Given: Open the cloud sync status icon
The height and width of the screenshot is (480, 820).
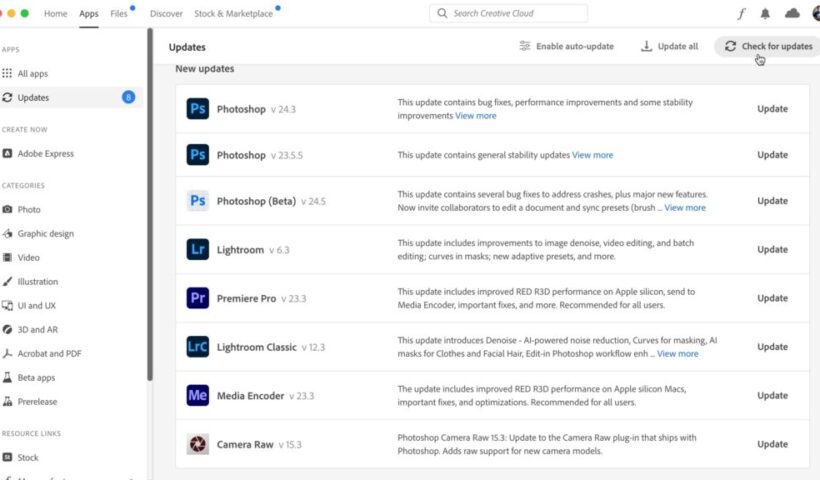Looking at the screenshot, I should tap(792, 14).
